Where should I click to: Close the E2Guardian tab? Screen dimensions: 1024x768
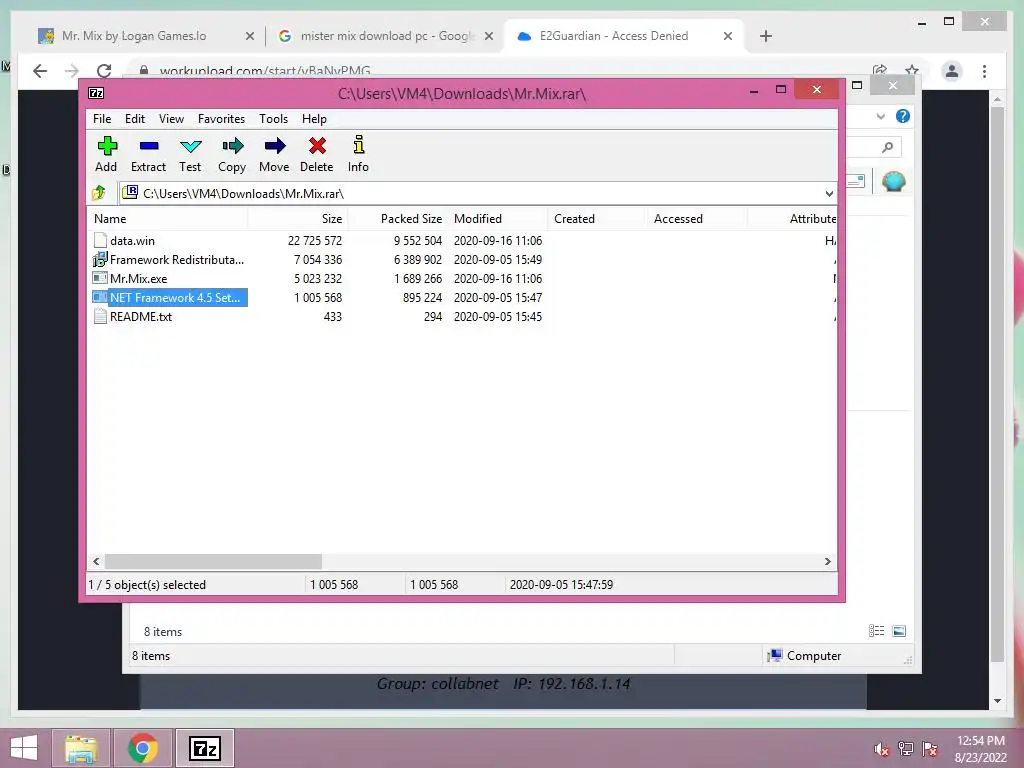click(x=728, y=36)
